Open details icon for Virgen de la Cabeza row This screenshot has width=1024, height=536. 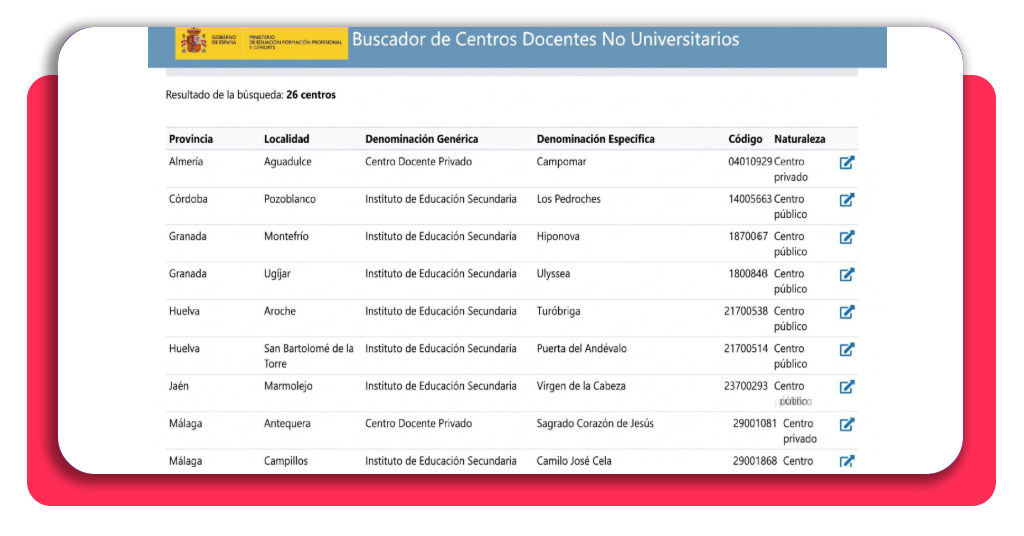click(x=846, y=386)
